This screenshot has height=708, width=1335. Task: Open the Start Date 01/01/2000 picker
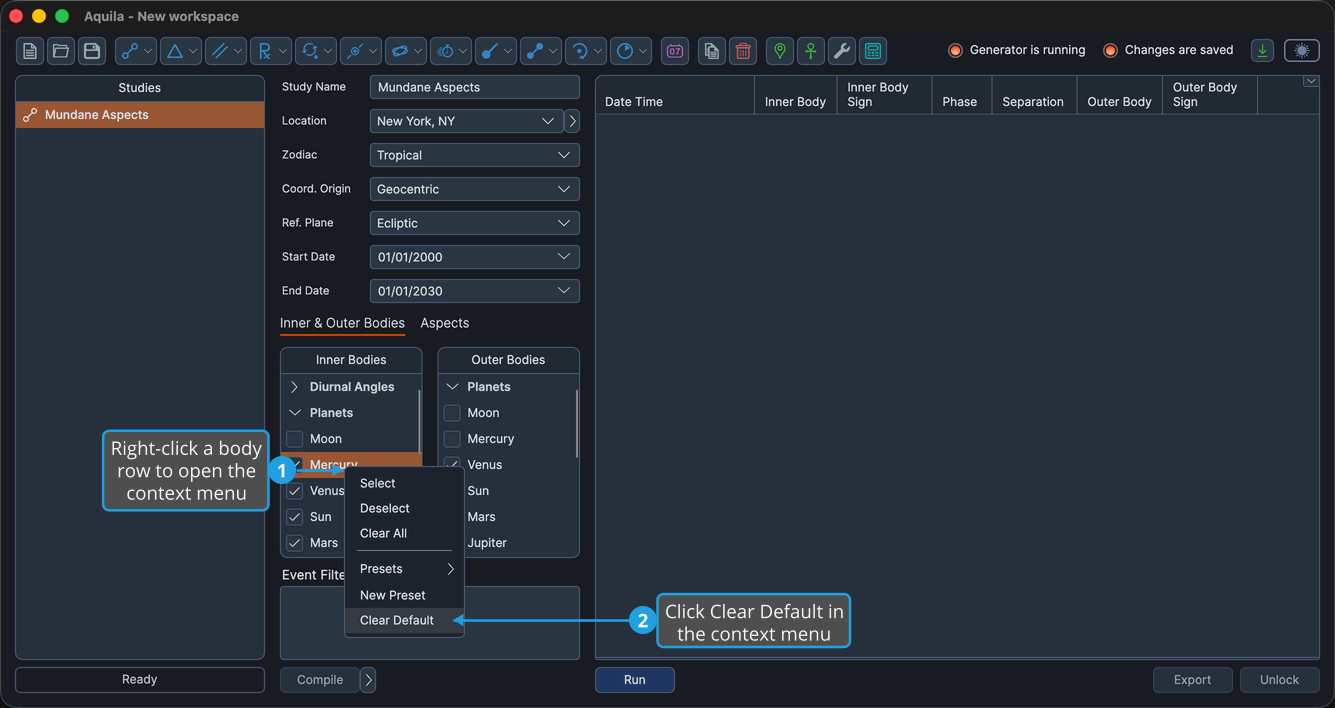tap(475, 257)
